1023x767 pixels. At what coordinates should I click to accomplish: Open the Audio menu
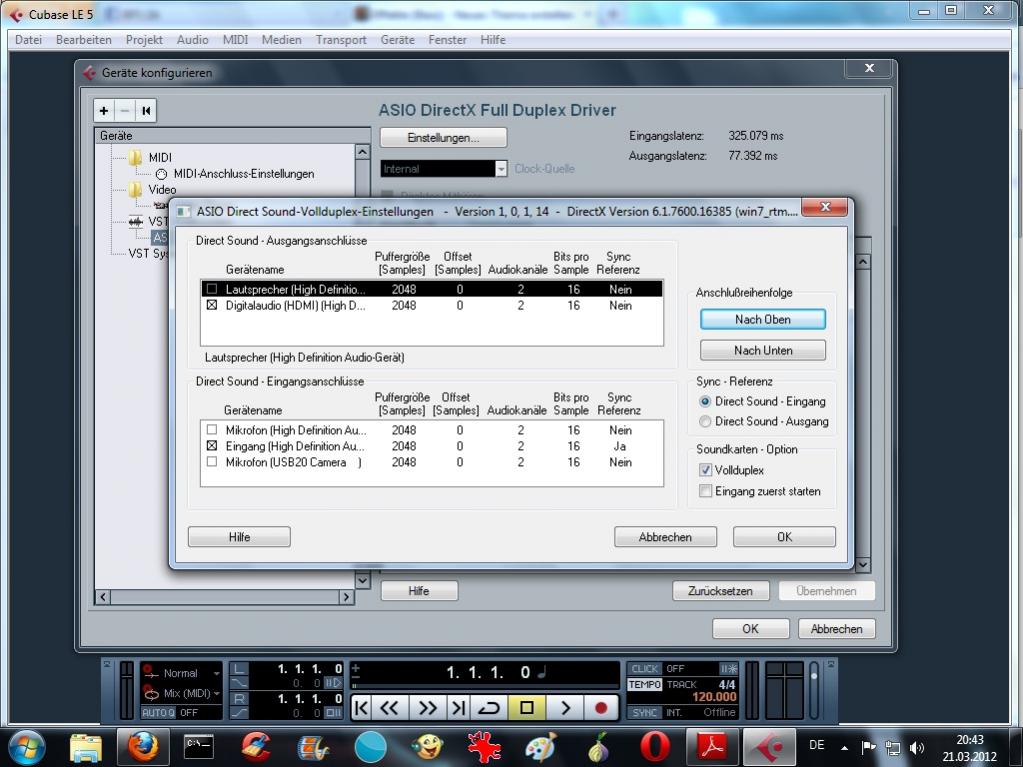click(192, 40)
